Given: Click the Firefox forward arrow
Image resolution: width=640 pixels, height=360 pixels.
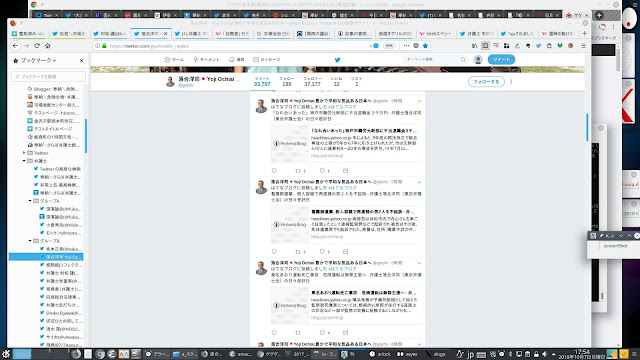Looking at the screenshot, I should [x=27, y=46].
